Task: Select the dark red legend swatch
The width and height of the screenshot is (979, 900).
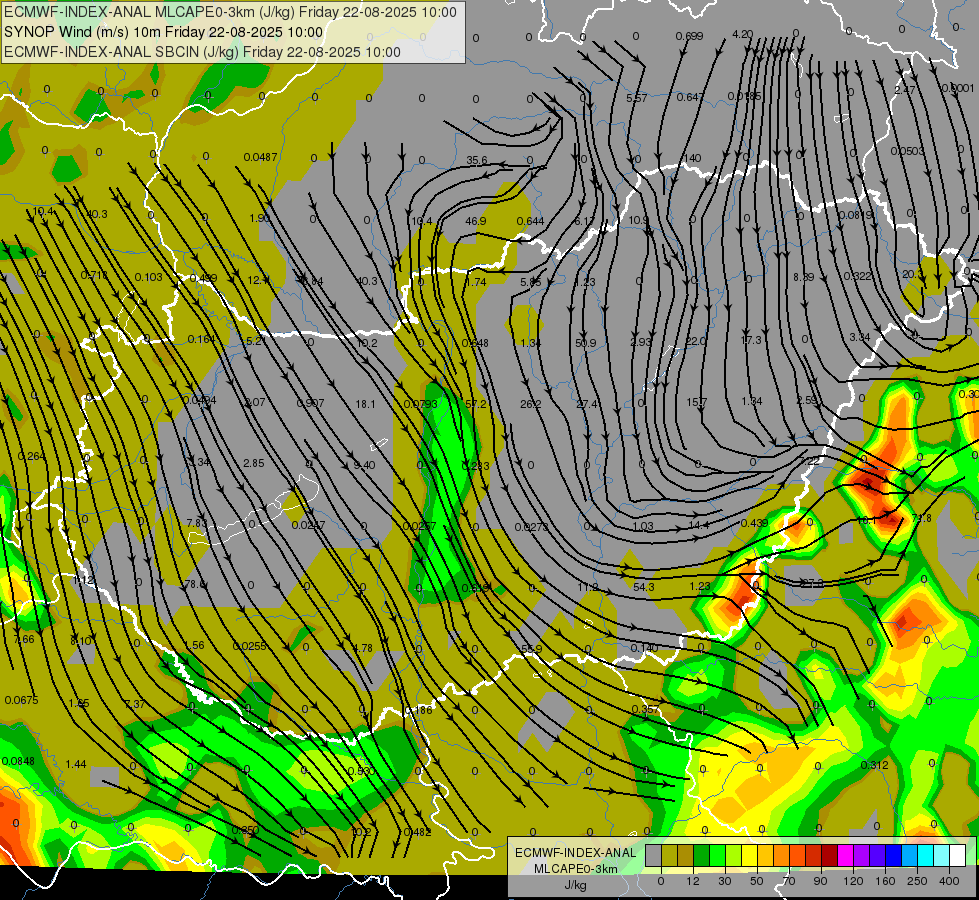Action: tap(829, 856)
